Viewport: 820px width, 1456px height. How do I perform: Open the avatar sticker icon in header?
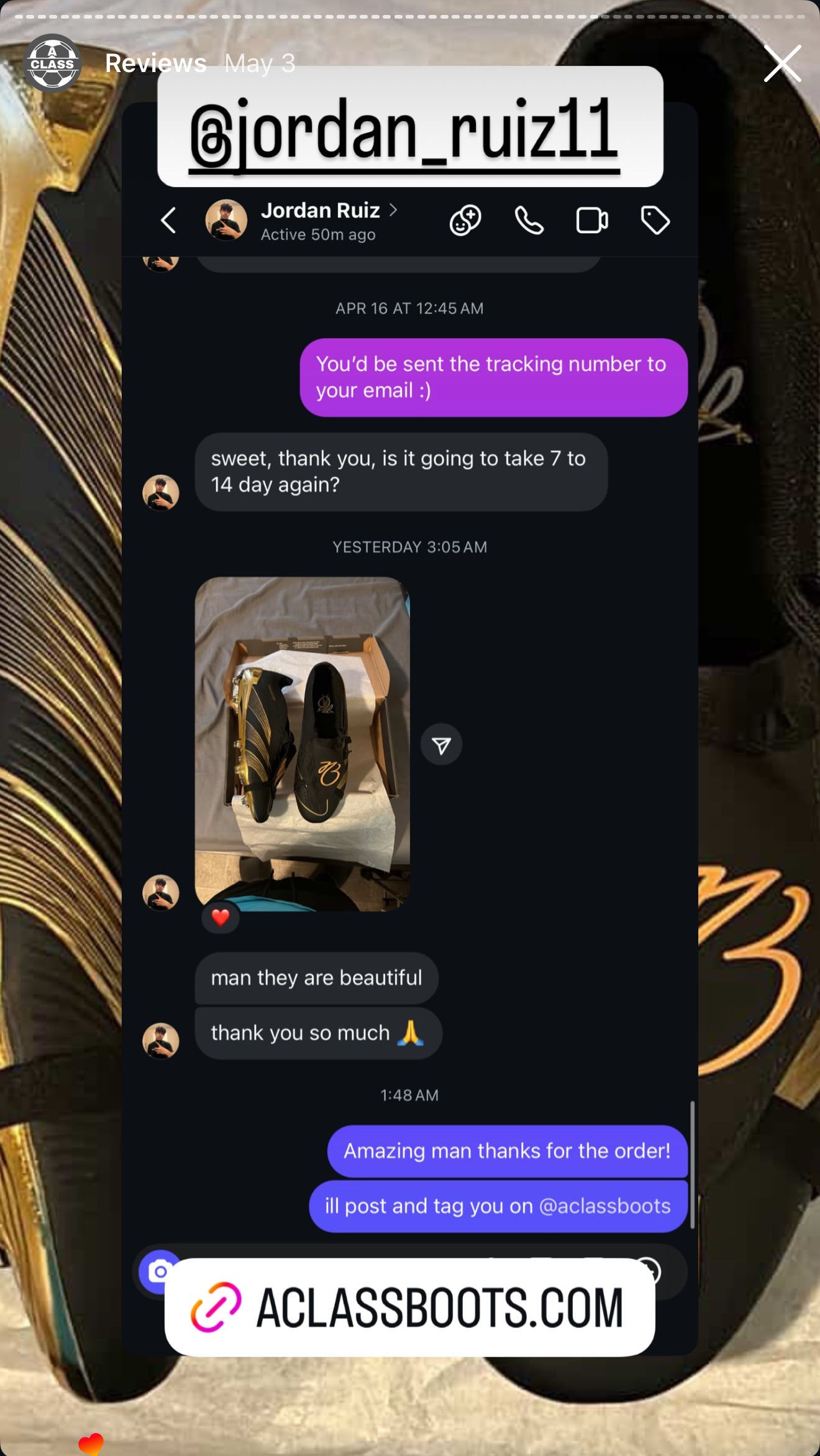tap(465, 221)
